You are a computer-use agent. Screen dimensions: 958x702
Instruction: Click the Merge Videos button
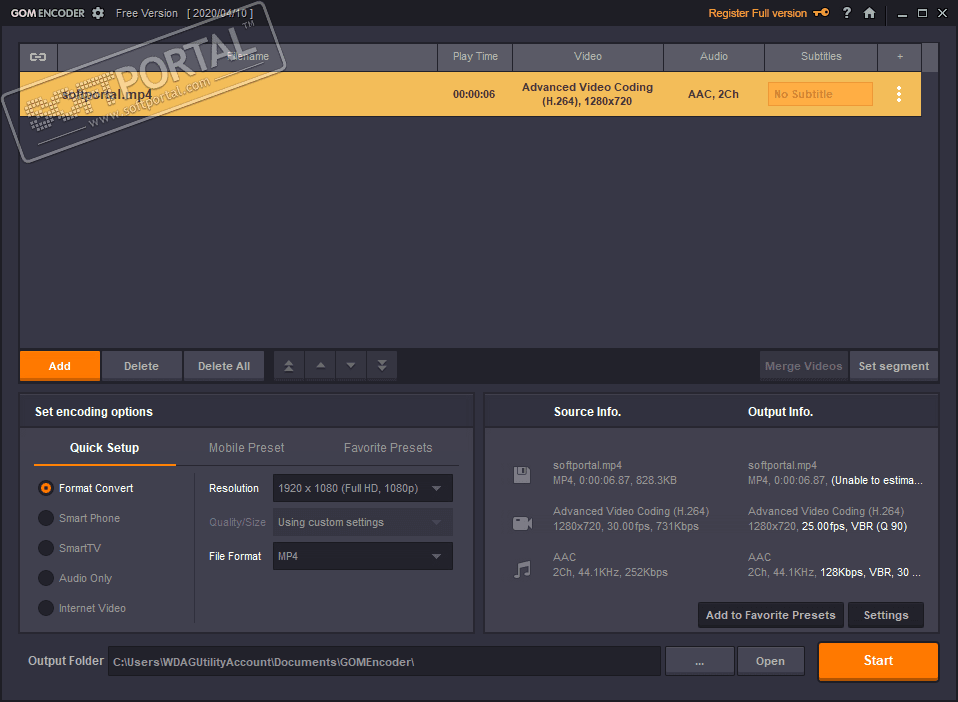tap(803, 366)
